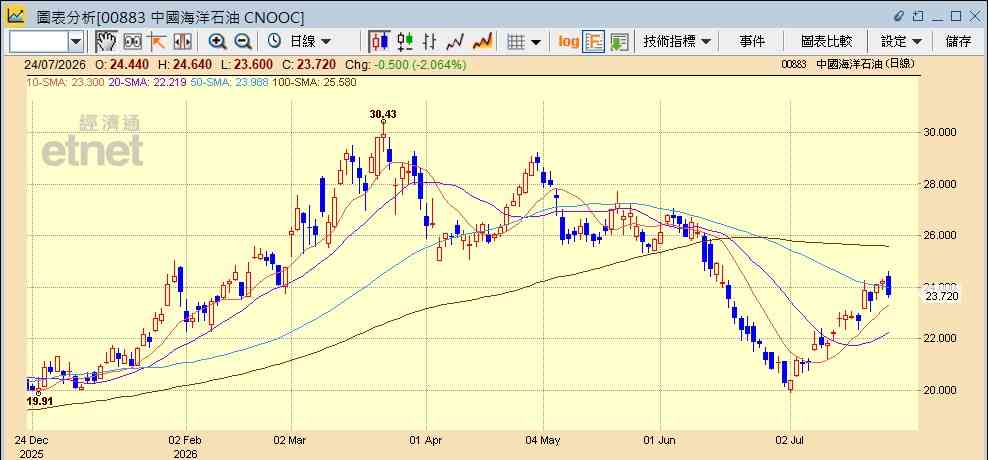Click the zoom out magnifier icon
Viewport: 989px width, 460px height.
click(x=243, y=42)
